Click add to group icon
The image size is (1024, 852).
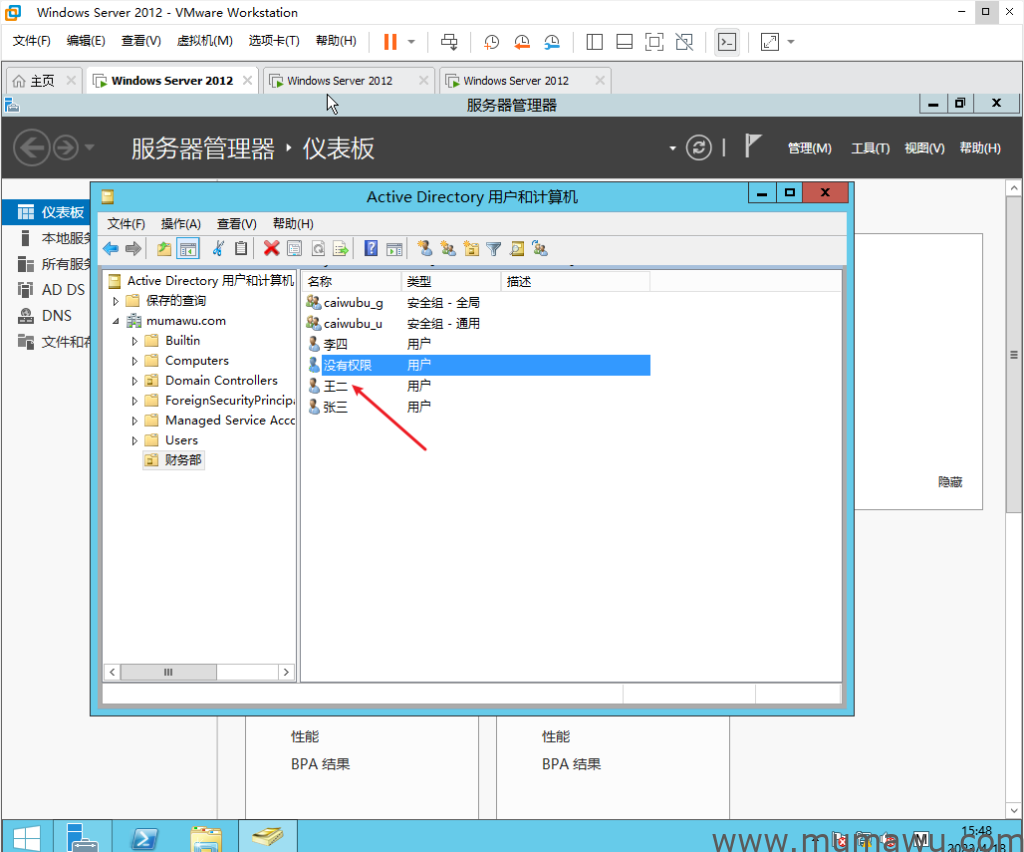[540, 249]
